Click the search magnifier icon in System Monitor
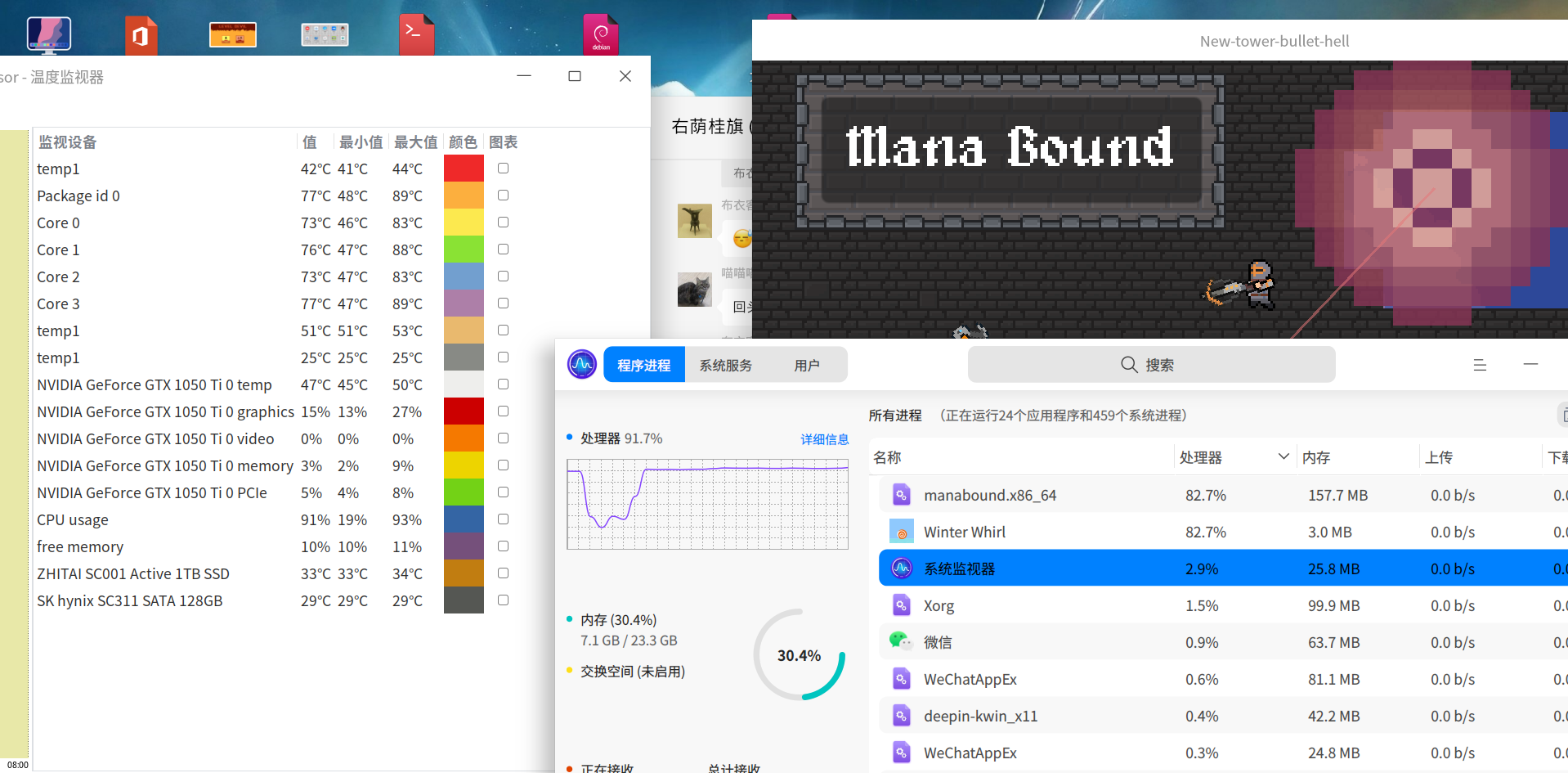 1129,365
